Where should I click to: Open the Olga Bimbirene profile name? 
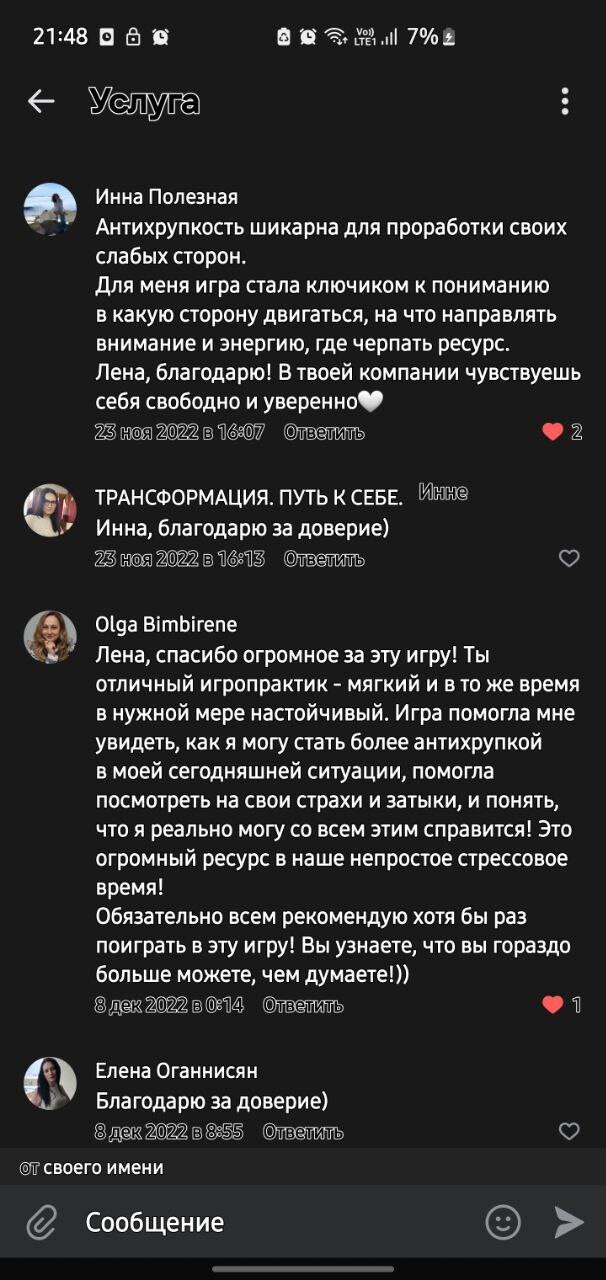coord(166,624)
